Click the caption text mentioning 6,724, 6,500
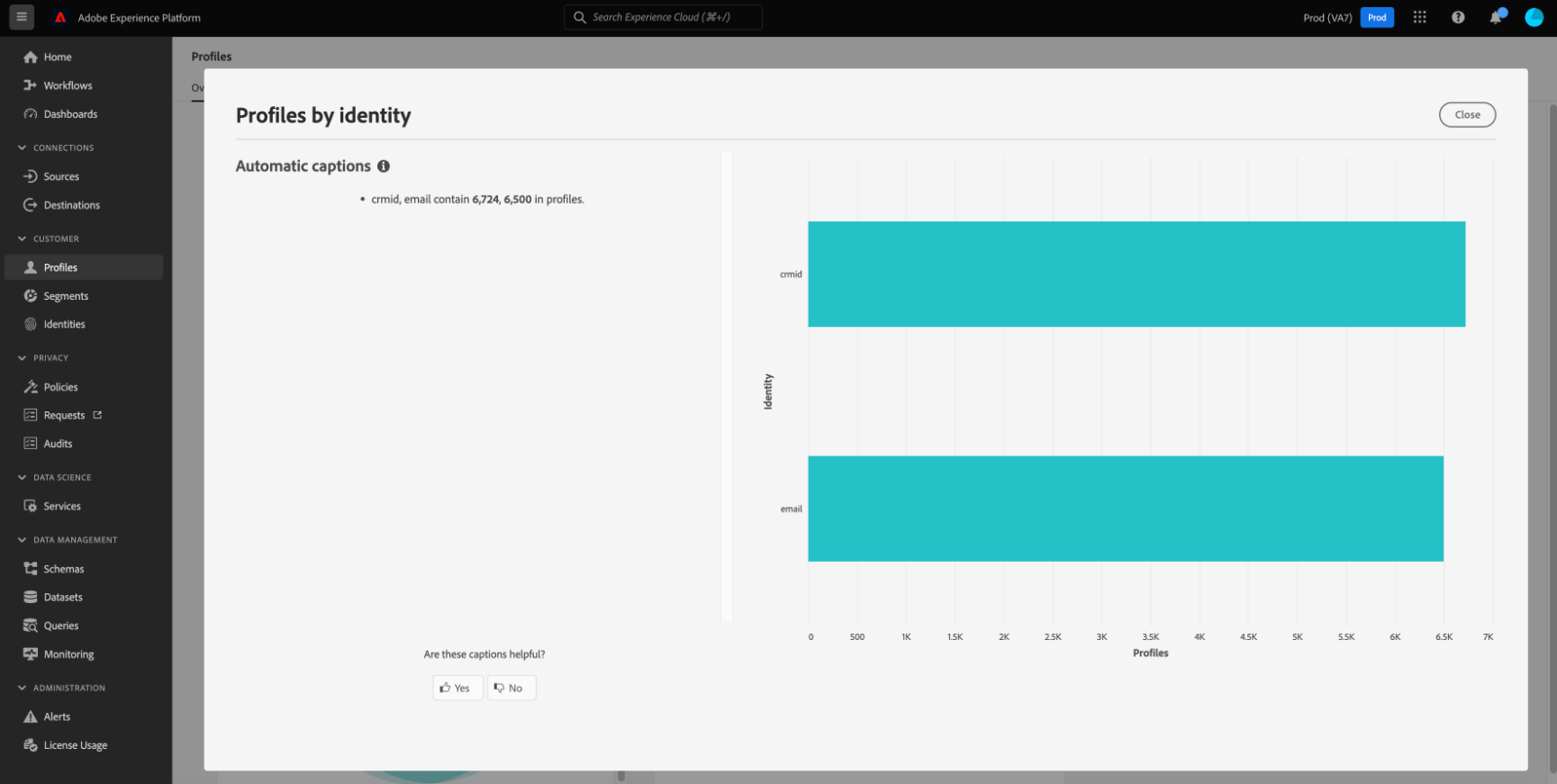The width and height of the screenshot is (1557, 784). [477, 199]
